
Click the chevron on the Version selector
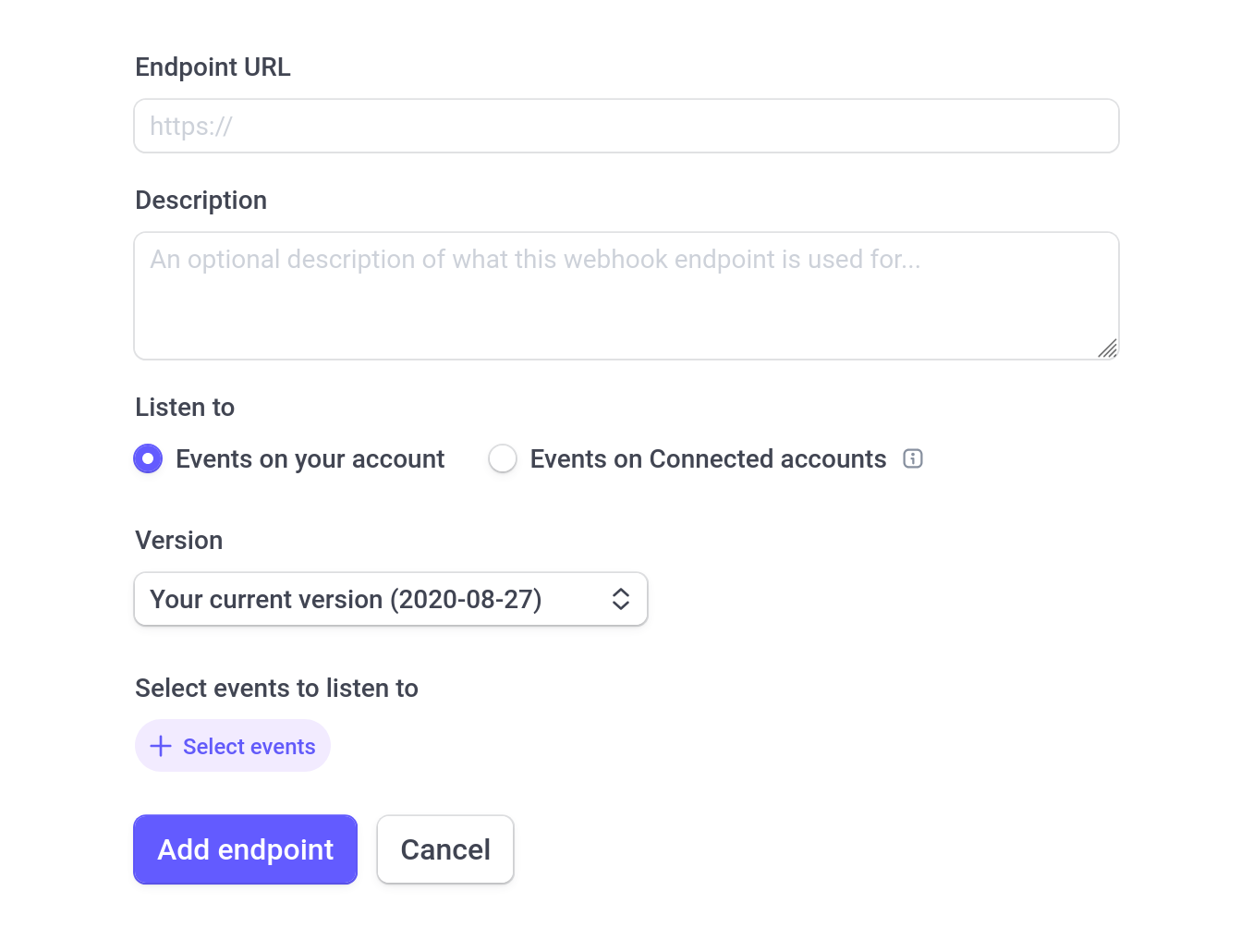point(620,599)
